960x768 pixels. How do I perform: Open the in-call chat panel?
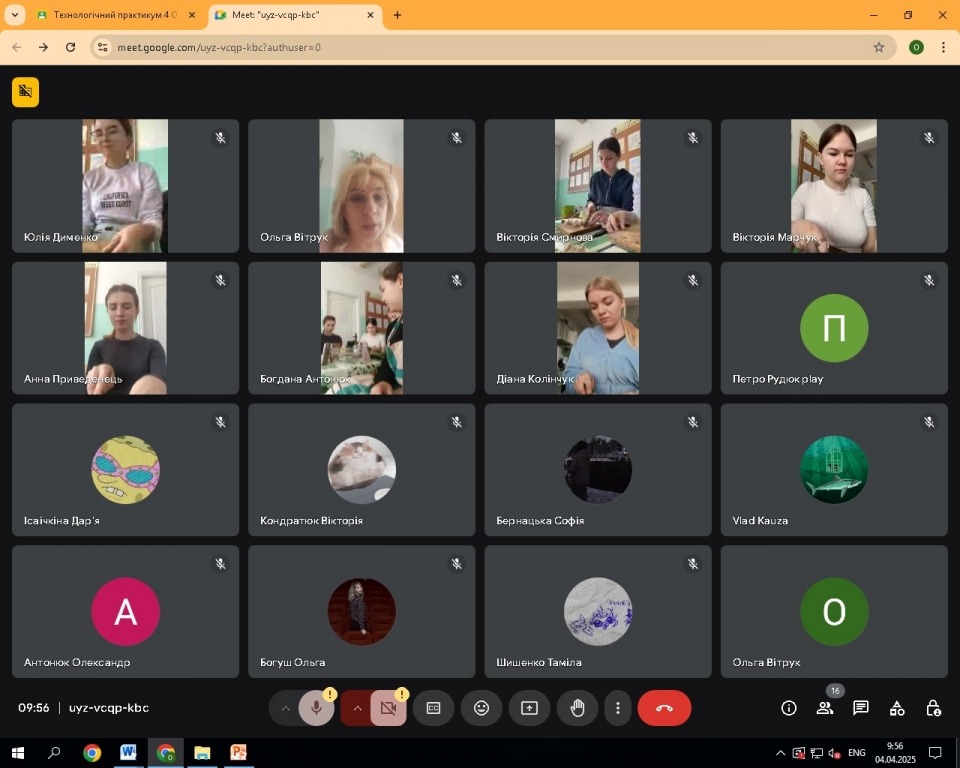pyautogui.click(x=861, y=708)
